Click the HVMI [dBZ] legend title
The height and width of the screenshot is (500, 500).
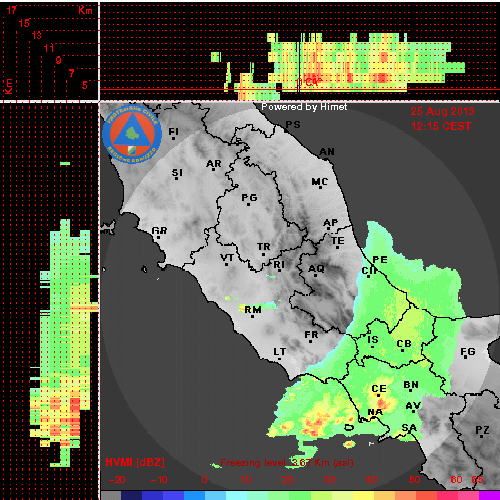tap(135, 462)
